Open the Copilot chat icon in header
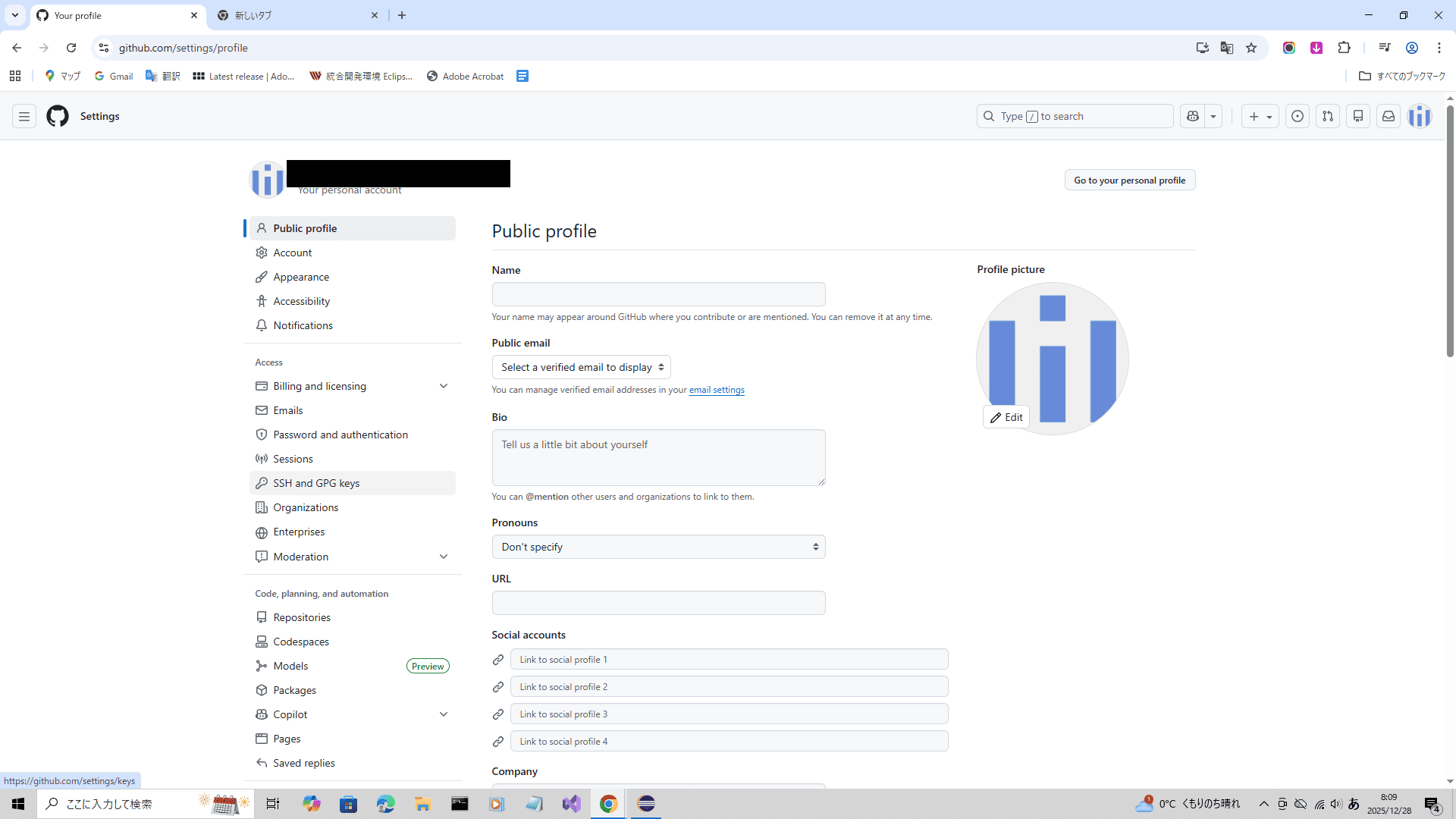 point(1193,116)
